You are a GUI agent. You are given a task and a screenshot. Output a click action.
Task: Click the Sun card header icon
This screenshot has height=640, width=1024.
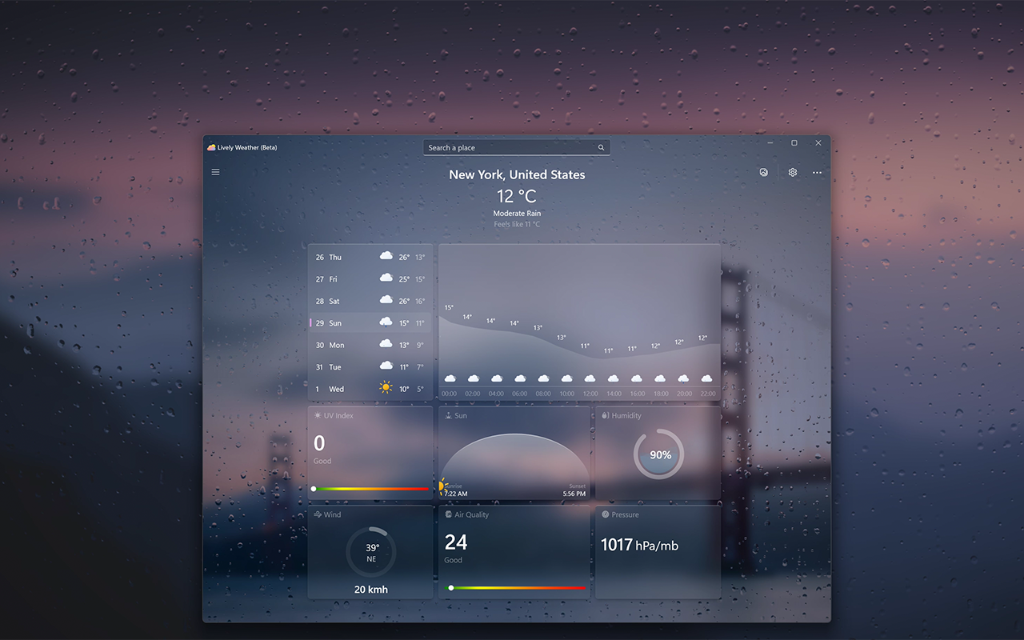[448, 415]
